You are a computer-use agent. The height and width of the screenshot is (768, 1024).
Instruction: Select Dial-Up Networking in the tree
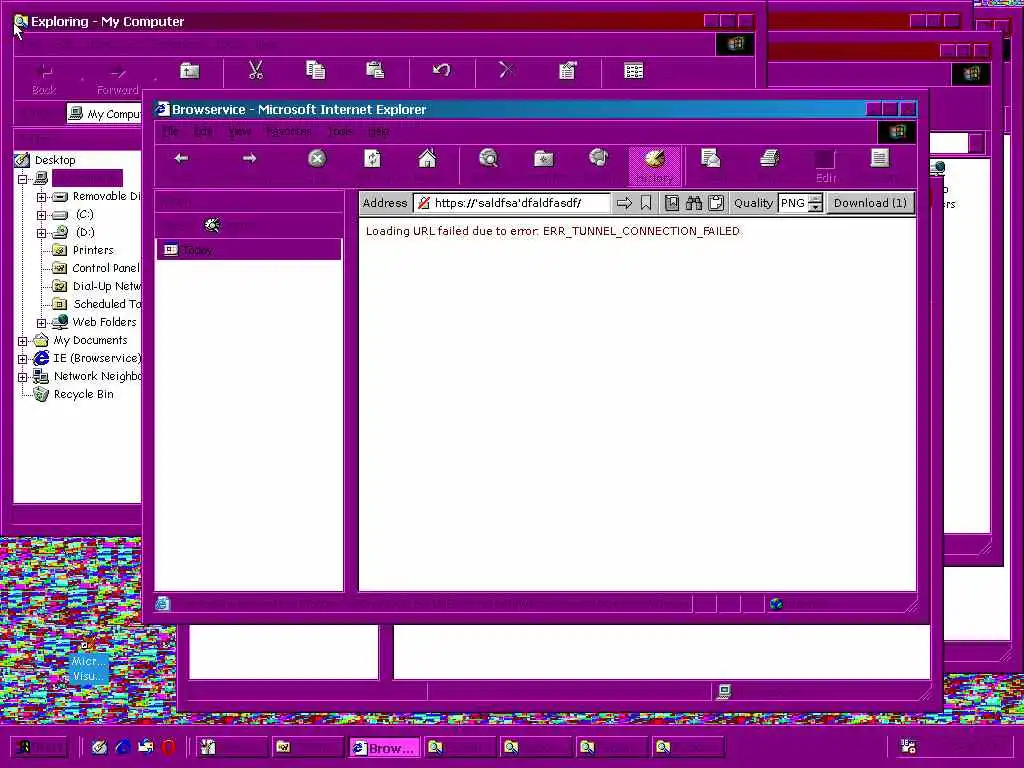tap(106, 286)
